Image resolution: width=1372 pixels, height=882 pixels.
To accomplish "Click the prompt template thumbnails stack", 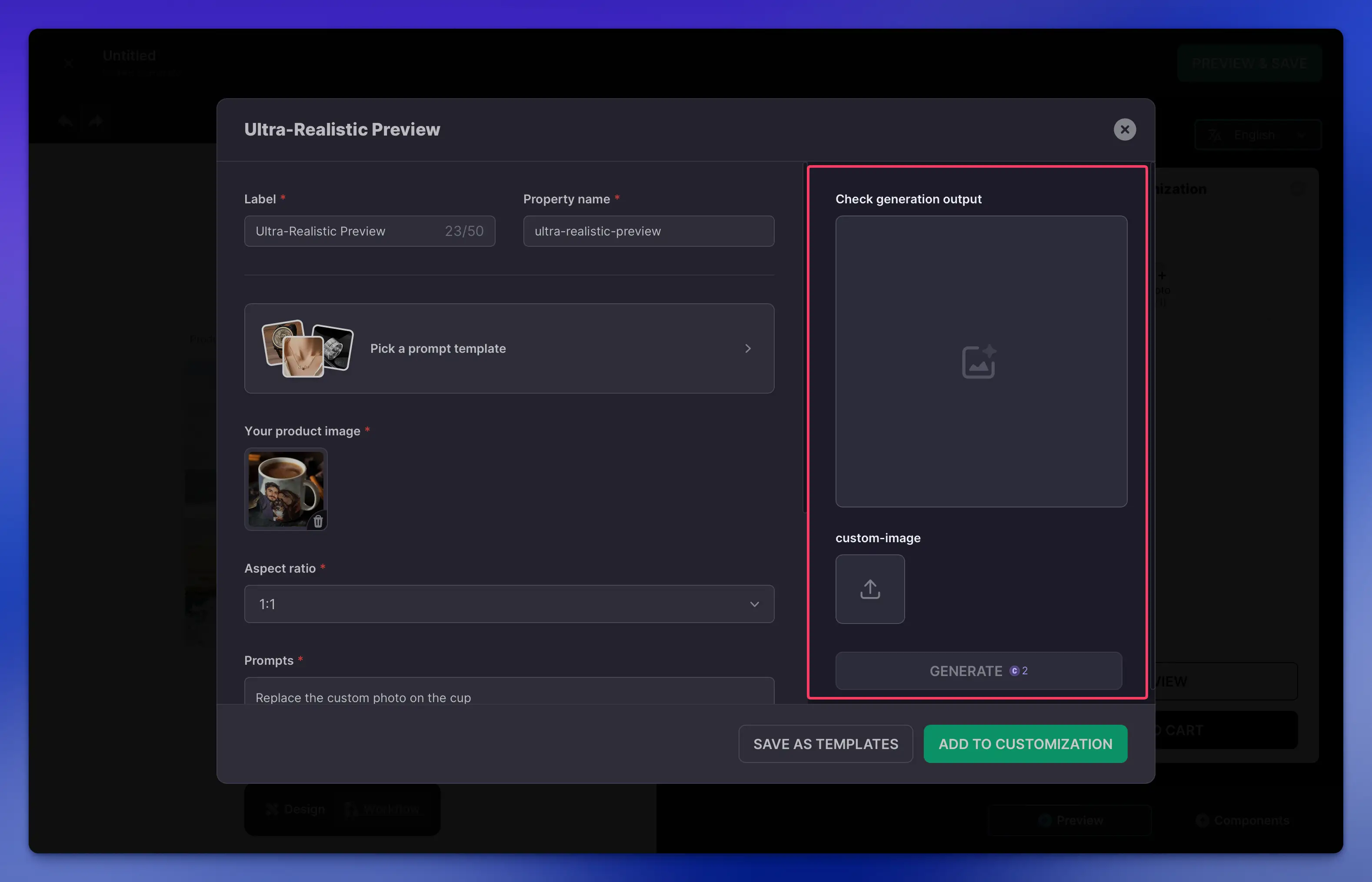I will 306,348.
